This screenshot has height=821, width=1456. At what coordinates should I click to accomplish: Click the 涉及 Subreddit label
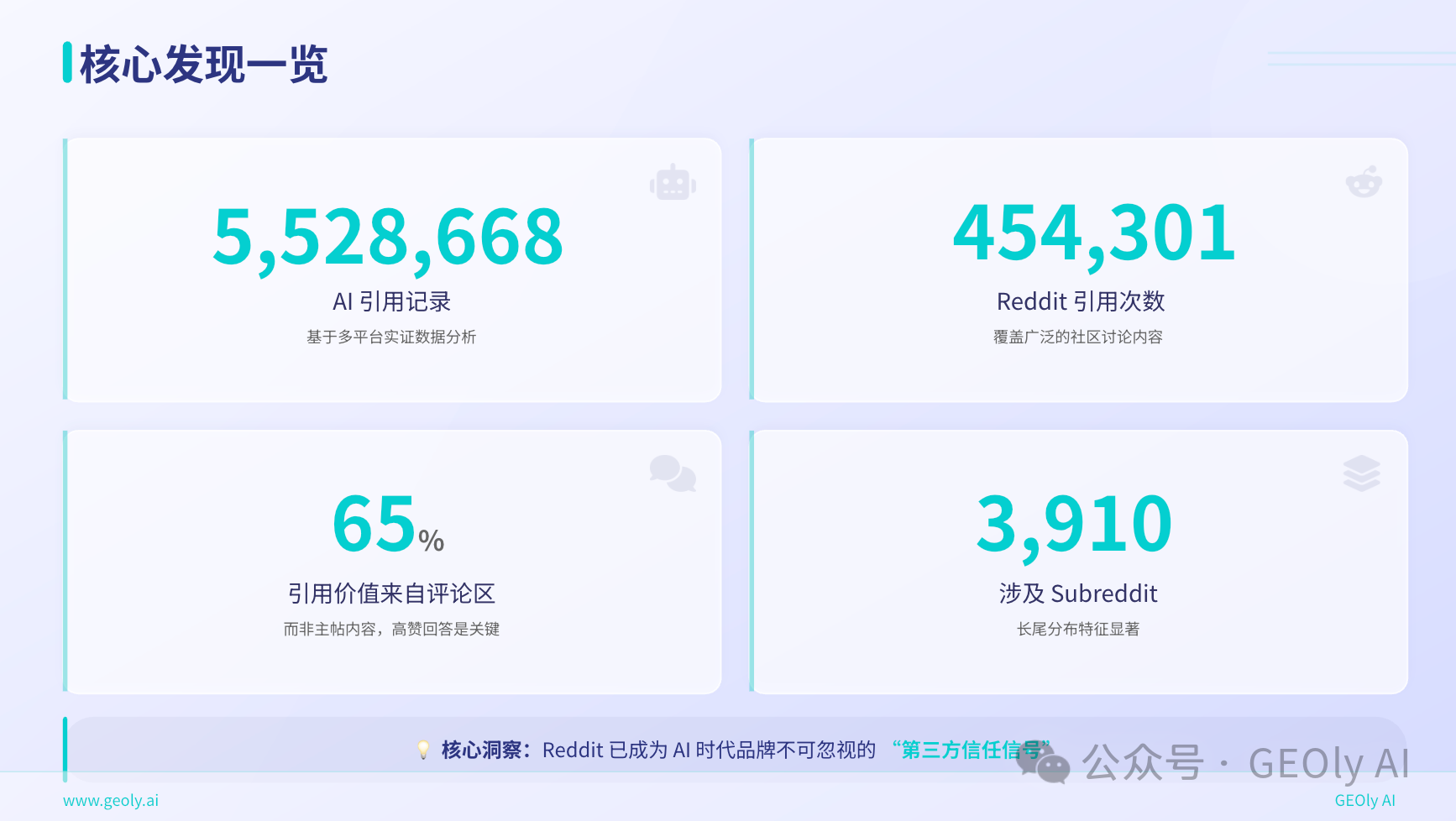(1078, 594)
